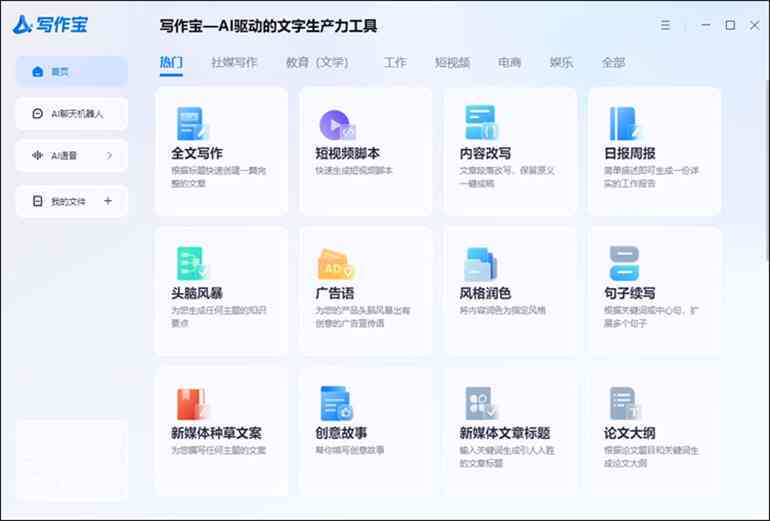This screenshot has height=521, width=770.
Task: Select the 广告语 AD icon
Action: [335, 264]
